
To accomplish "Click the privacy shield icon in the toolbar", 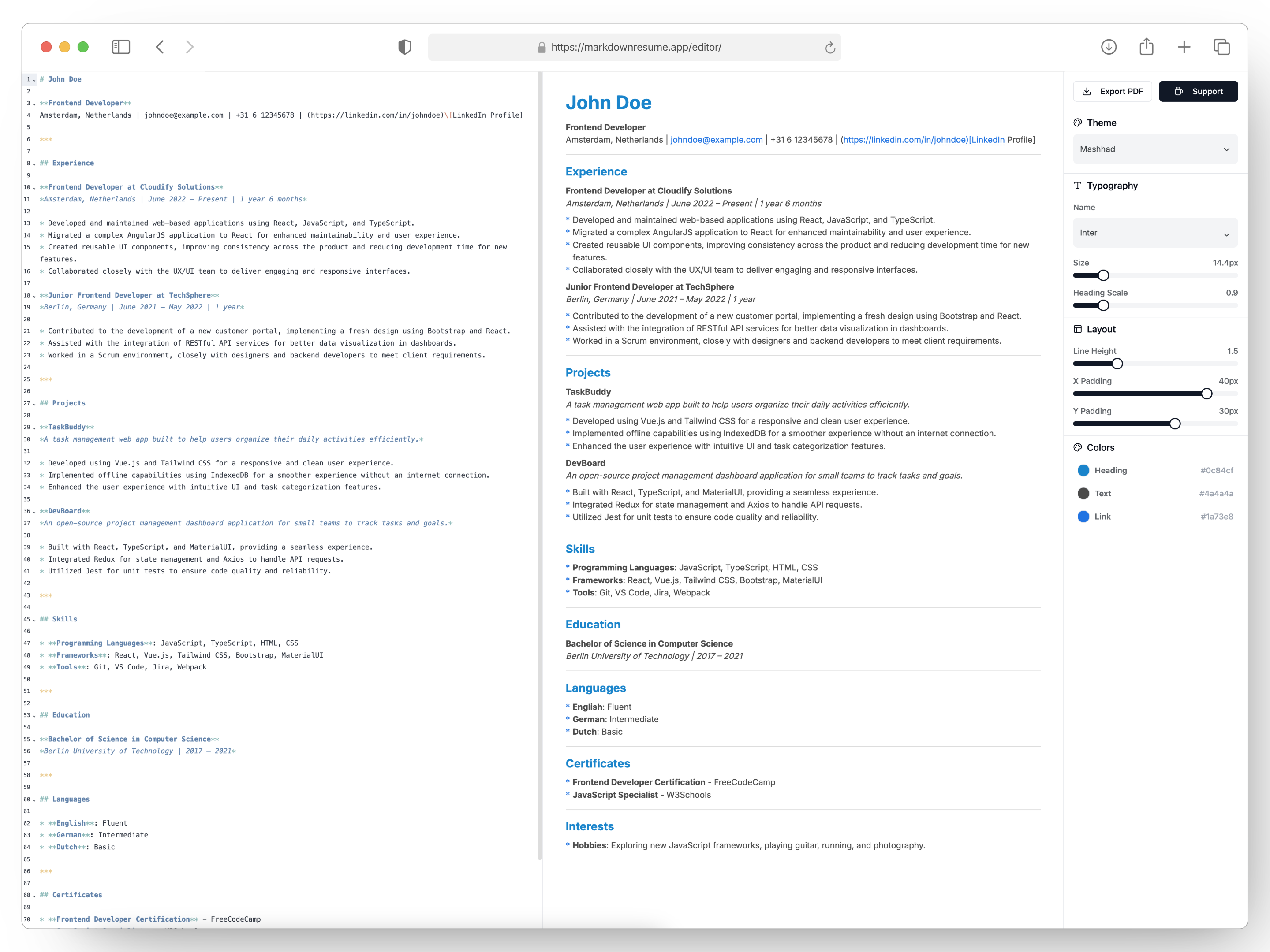I will (405, 47).
